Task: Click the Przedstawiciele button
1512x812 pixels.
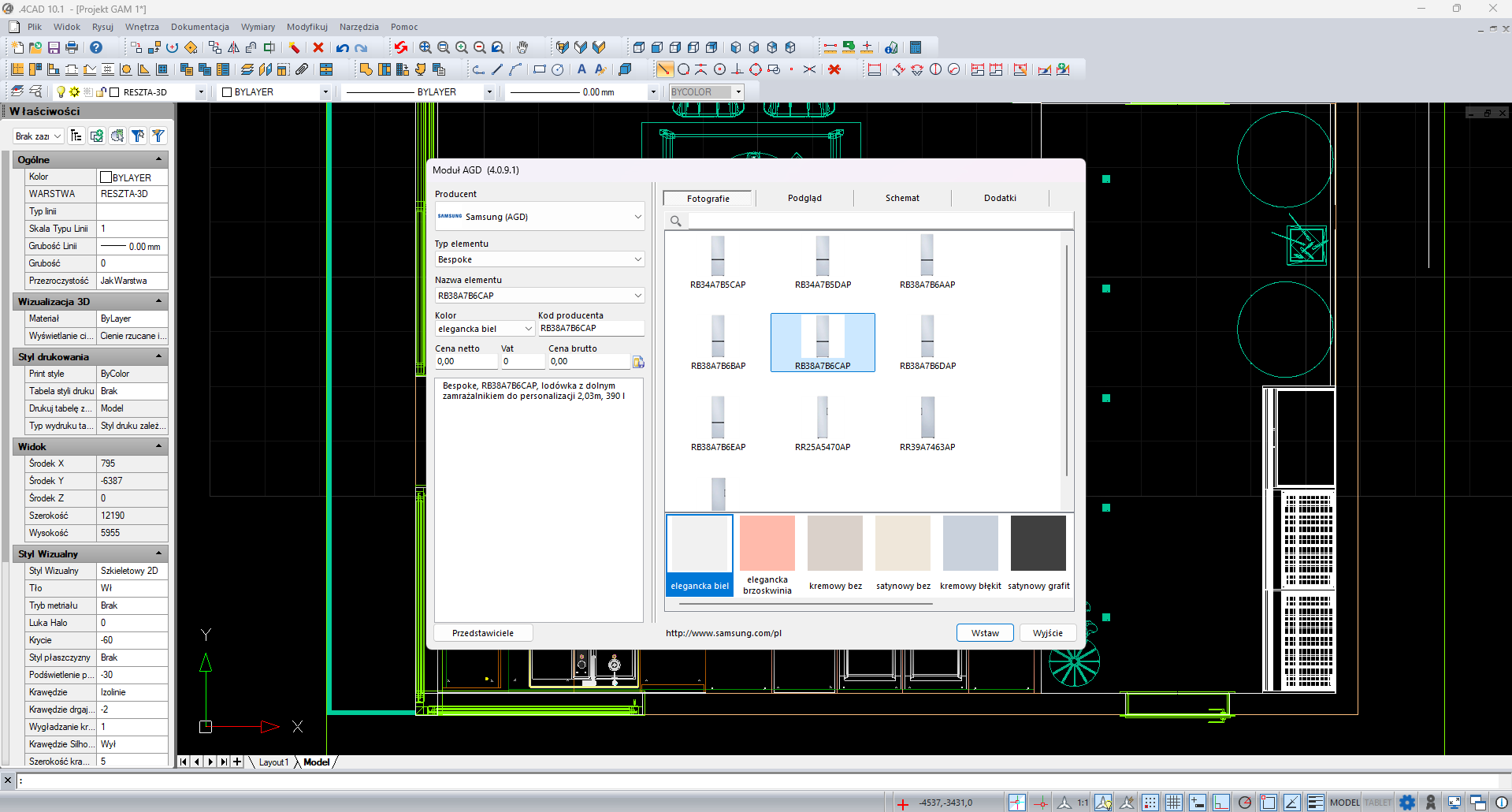Action: point(483,633)
